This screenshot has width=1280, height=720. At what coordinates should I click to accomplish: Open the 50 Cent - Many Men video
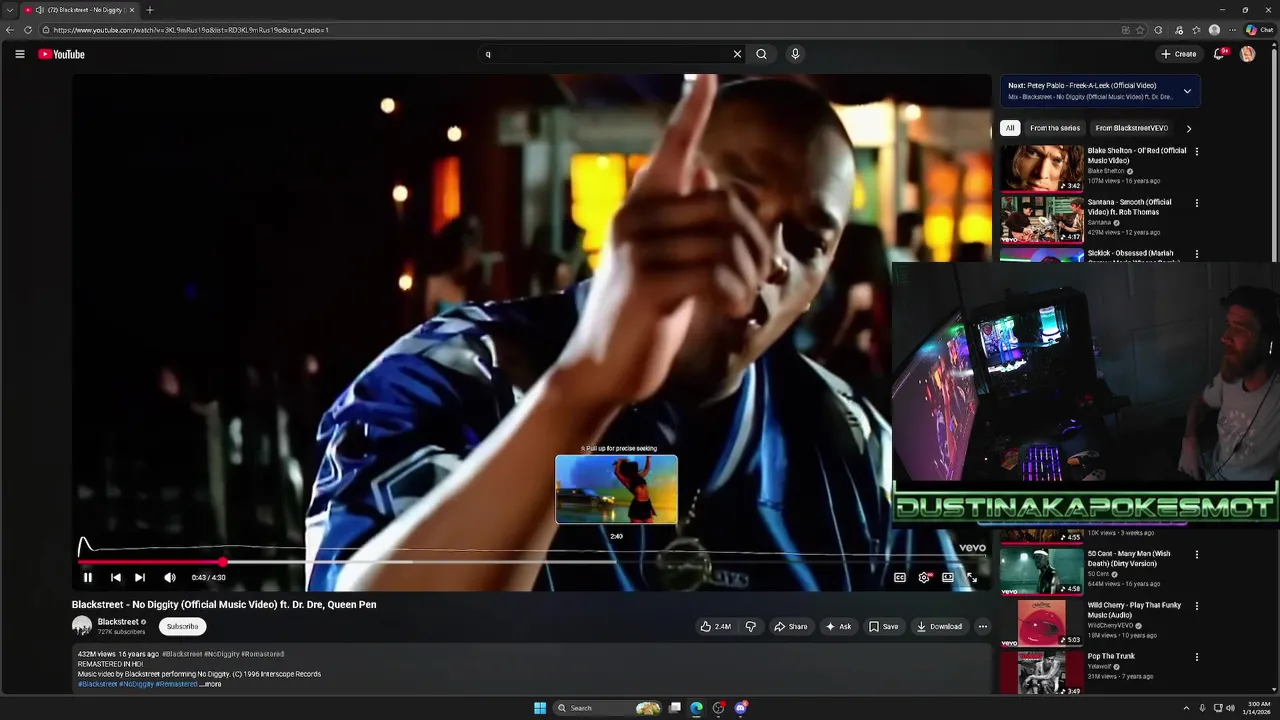point(1042,571)
